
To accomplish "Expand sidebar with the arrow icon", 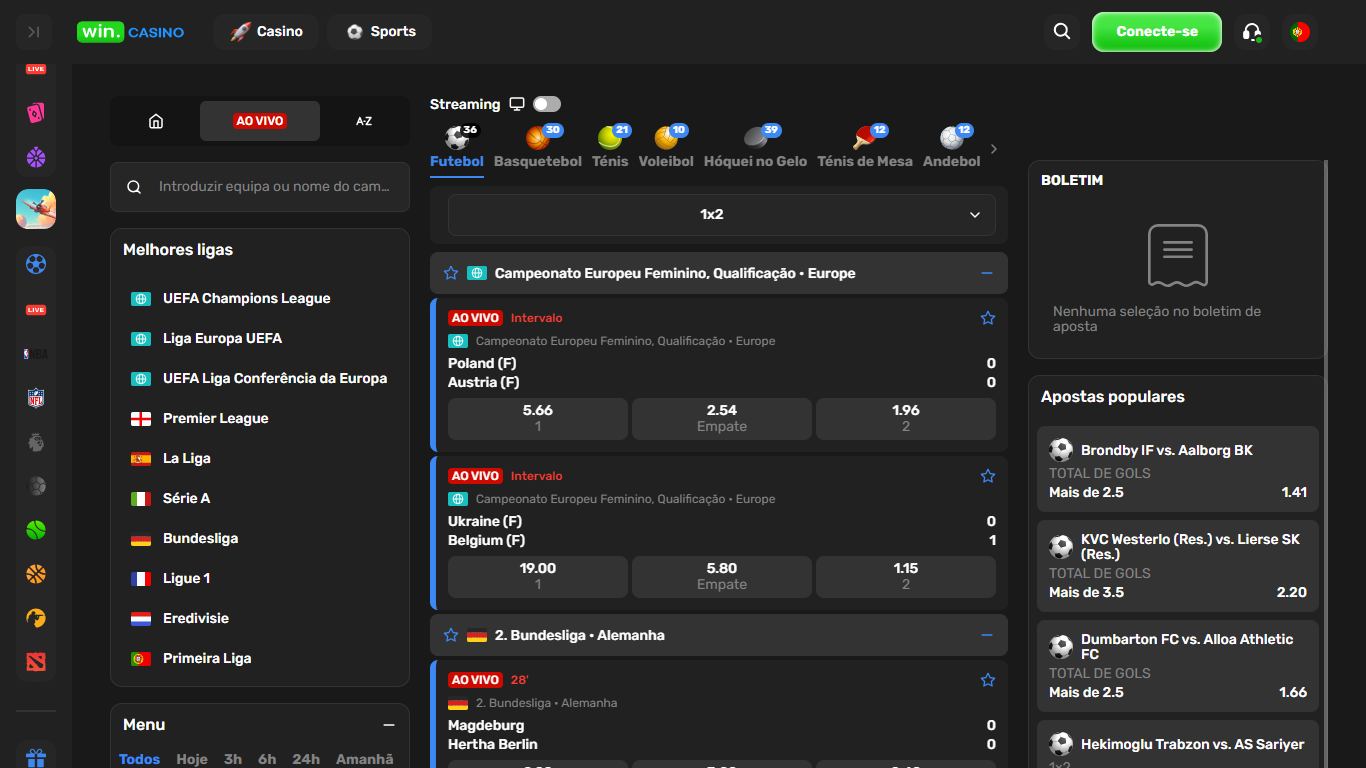I will (x=34, y=32).
